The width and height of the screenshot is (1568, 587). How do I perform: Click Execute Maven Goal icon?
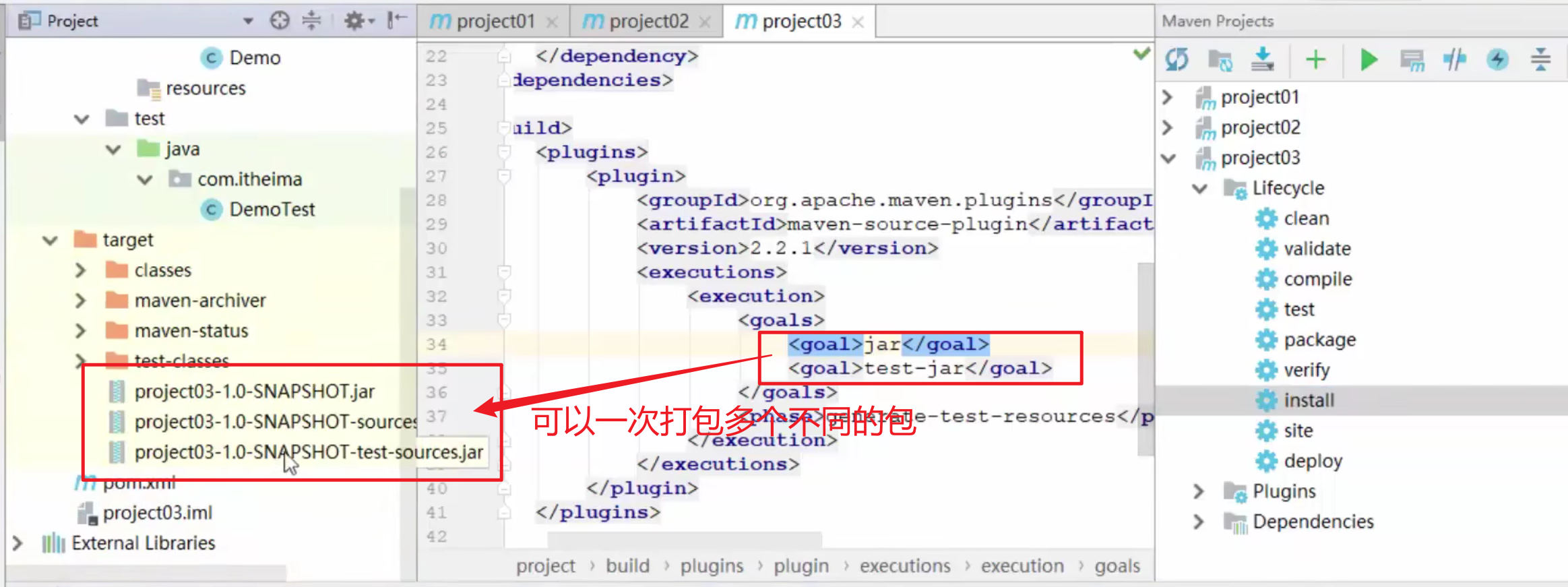tap(1412, 61)
